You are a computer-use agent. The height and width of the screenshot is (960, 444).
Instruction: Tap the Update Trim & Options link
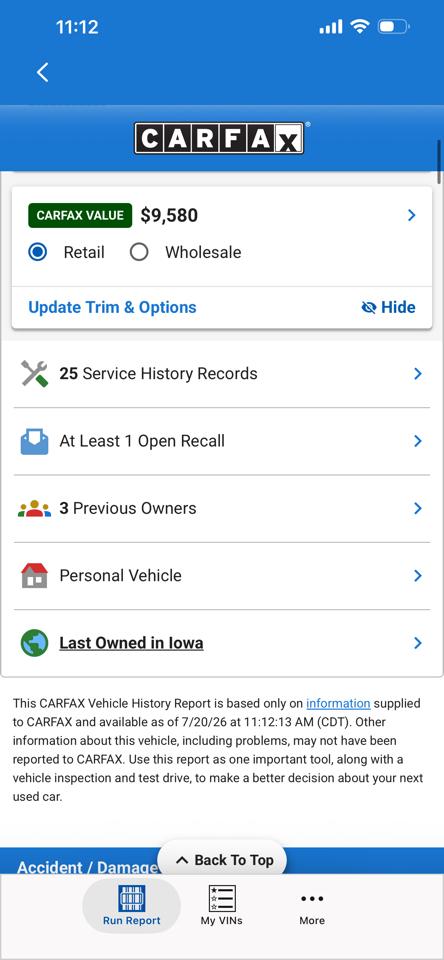tap(113, 307)
